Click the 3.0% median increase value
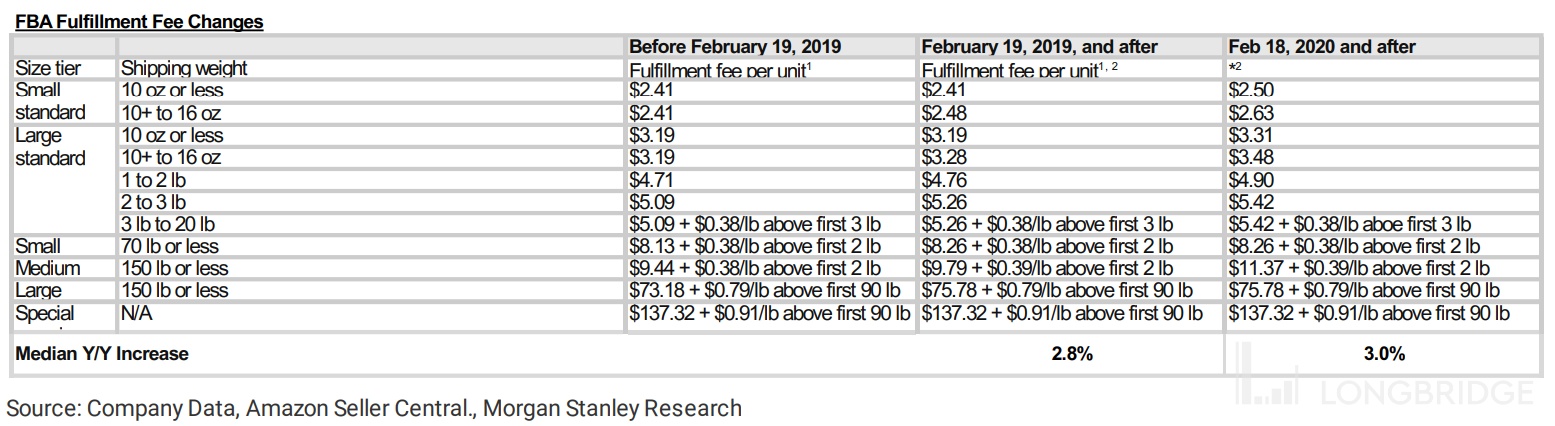The width and height of the screenshot is (1555, 426). click(1386, 353)
